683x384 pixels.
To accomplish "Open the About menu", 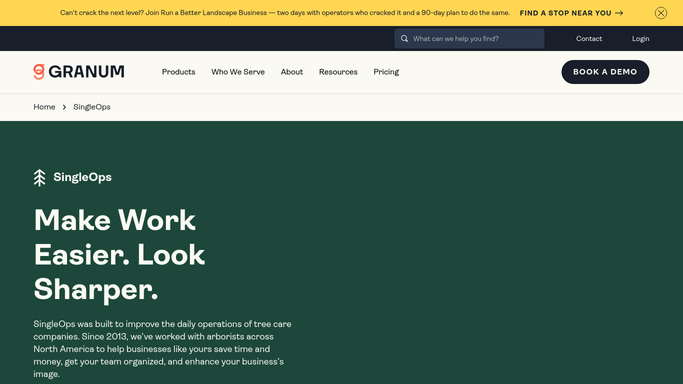I will (x=291, y=72).
